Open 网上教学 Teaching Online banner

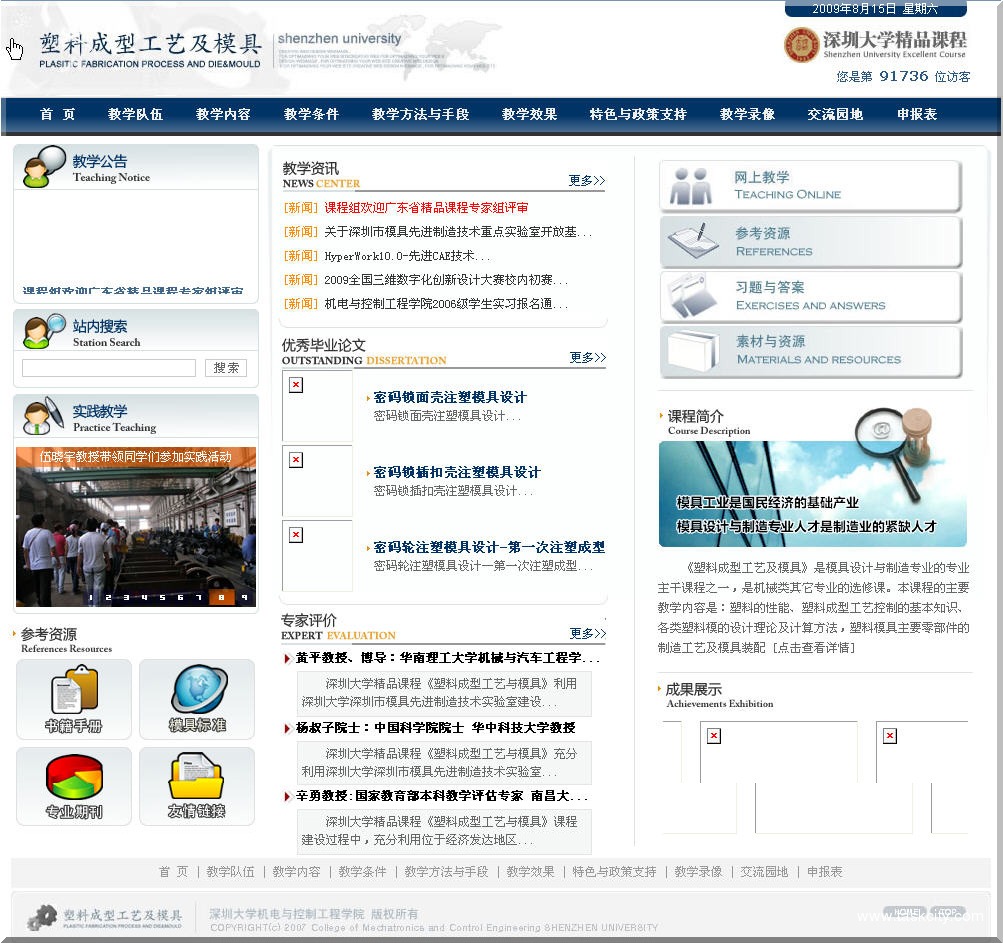(x=810, y=186)
